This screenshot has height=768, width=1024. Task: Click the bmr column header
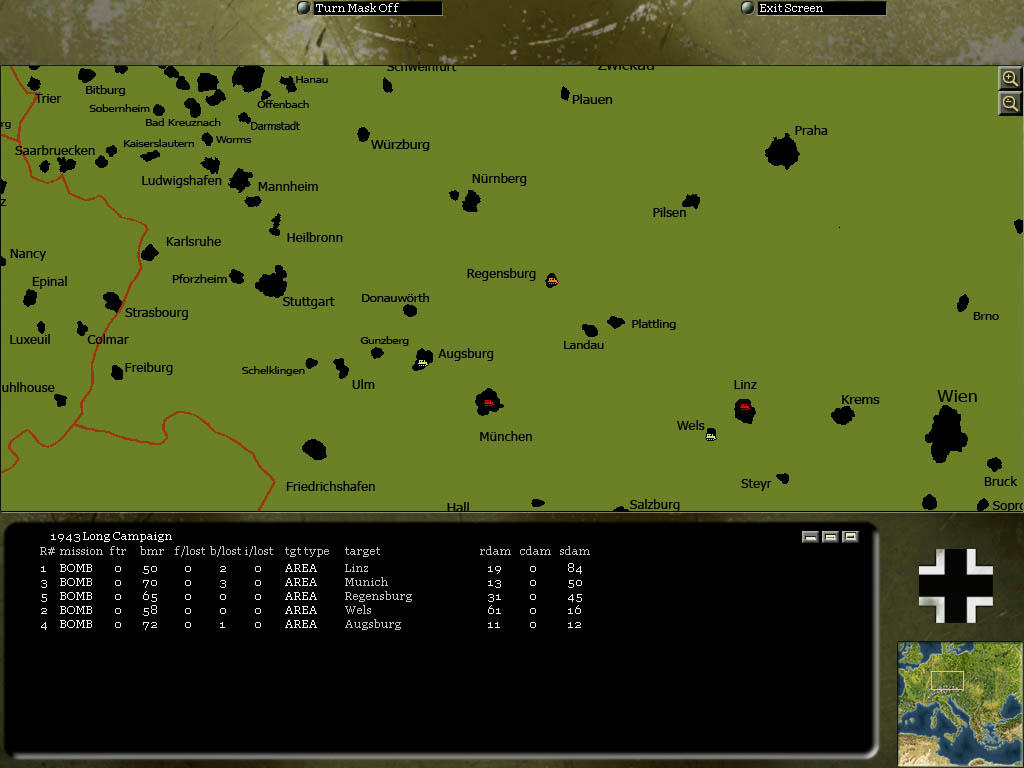152,551
